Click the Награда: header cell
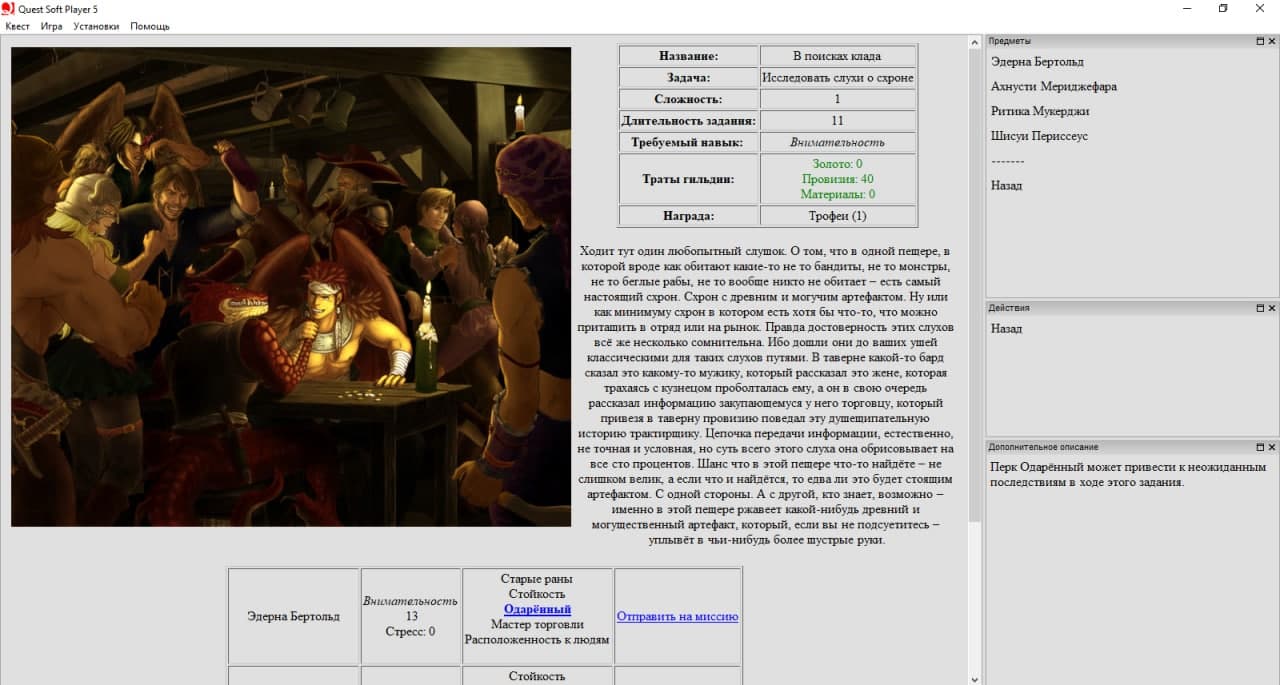1280x685 pixels. pos(689,216)
